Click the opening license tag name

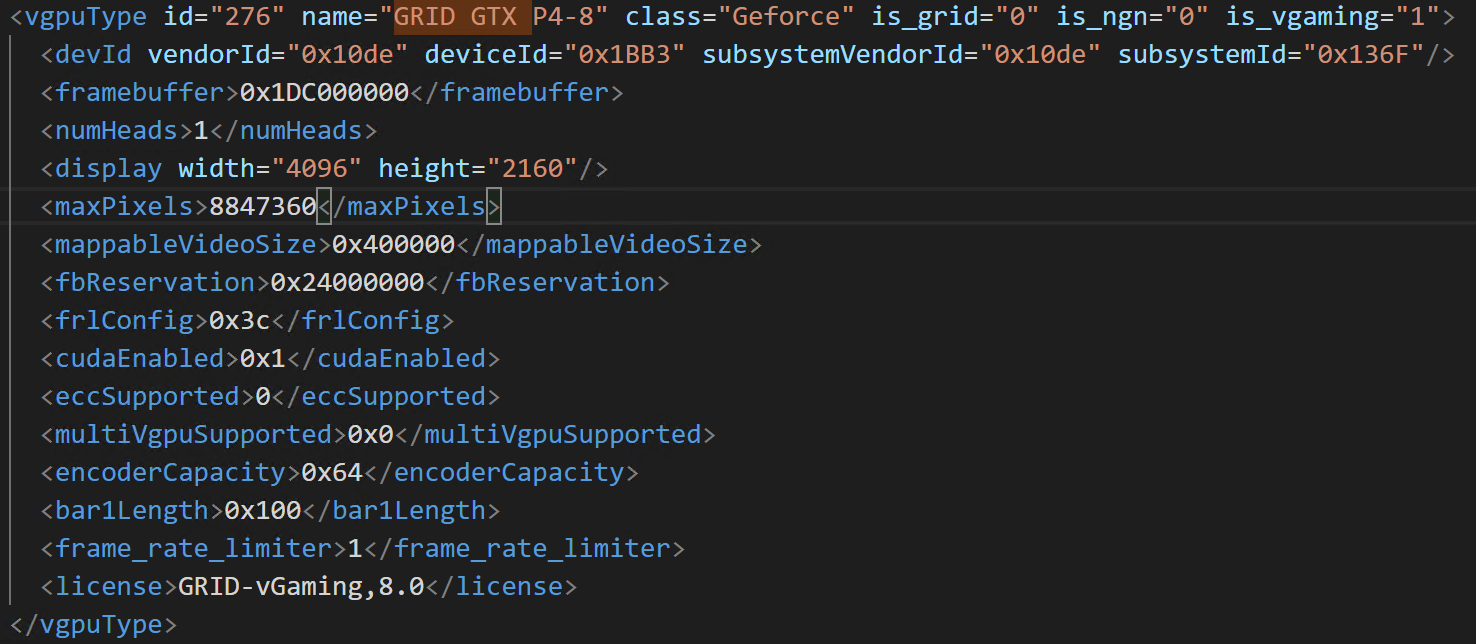(x=109, y=586)
